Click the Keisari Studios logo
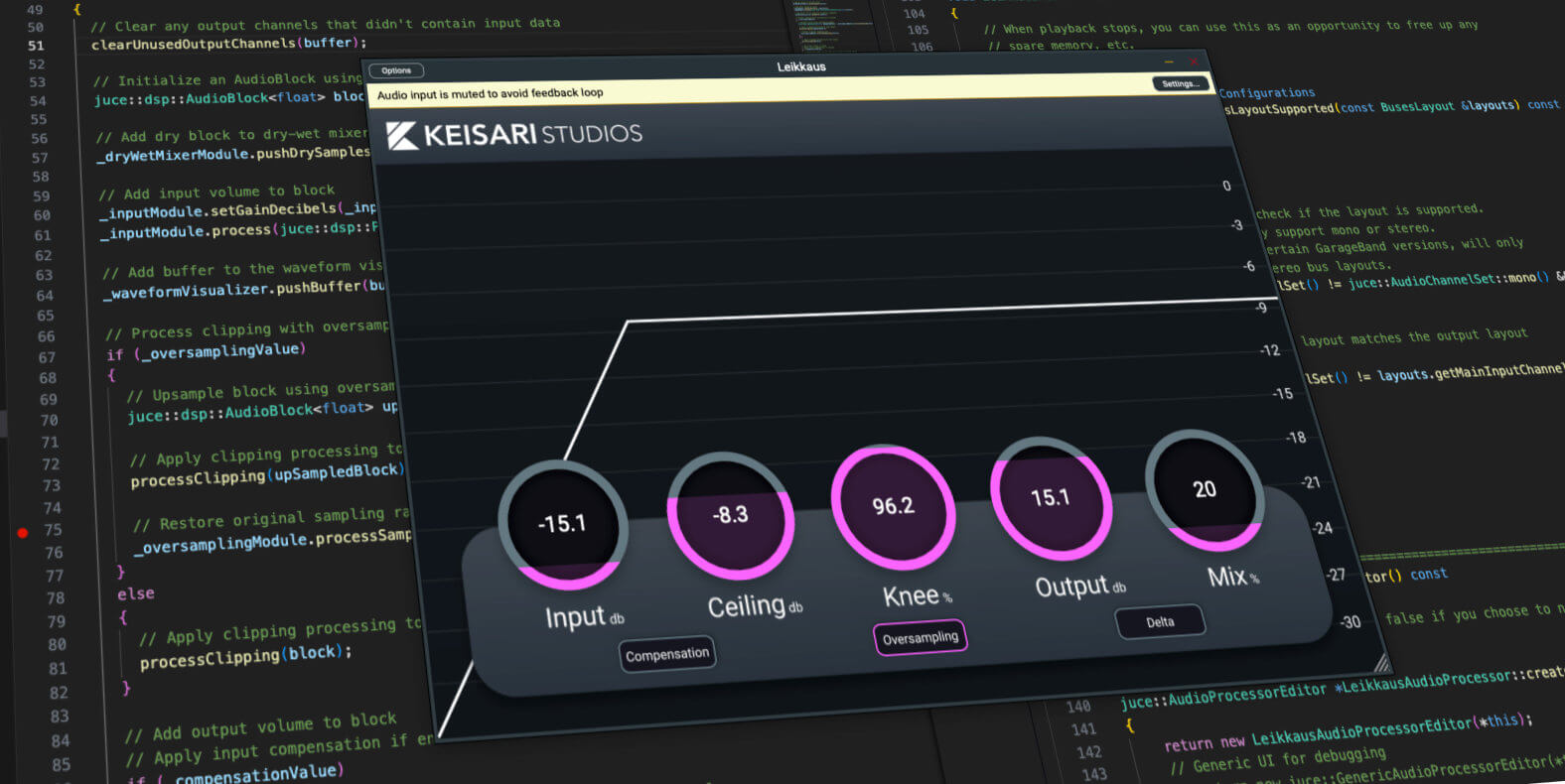This screenshot has height=784, width=1565. (513, 134)
